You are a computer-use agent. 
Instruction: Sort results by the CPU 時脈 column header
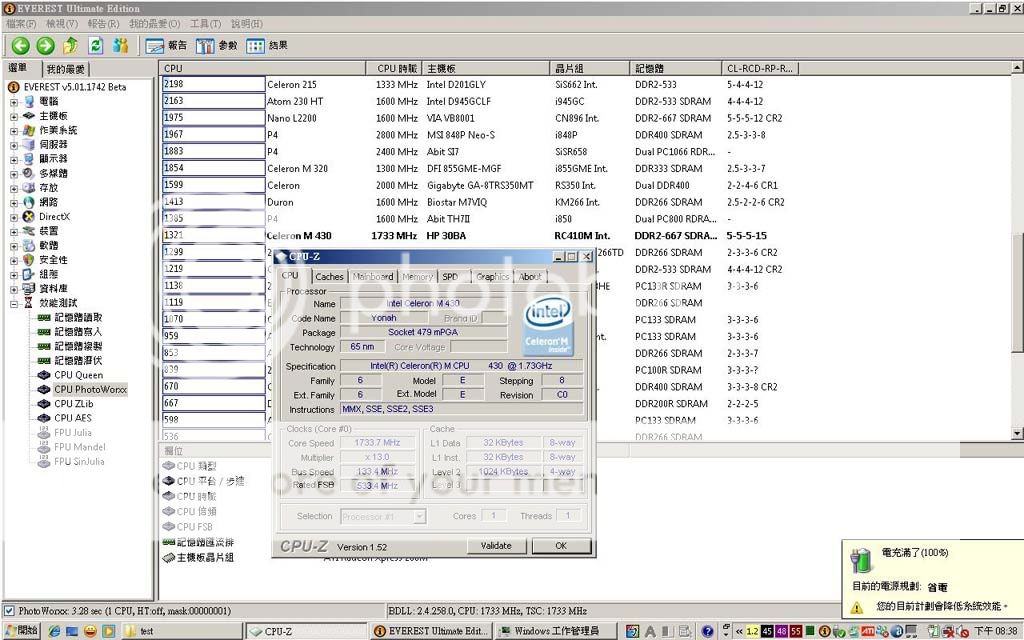coord(394,69)
